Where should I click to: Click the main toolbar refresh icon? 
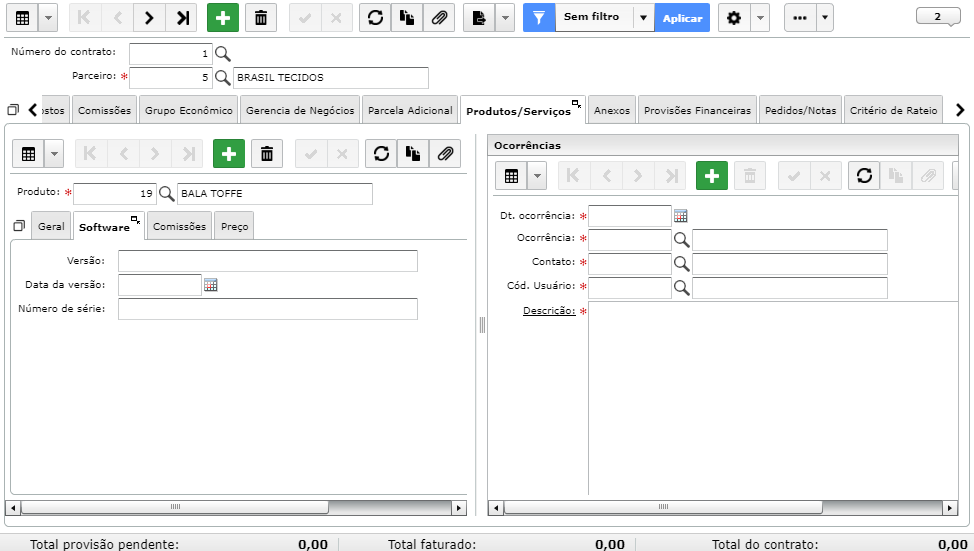click(x=375, y=18)
